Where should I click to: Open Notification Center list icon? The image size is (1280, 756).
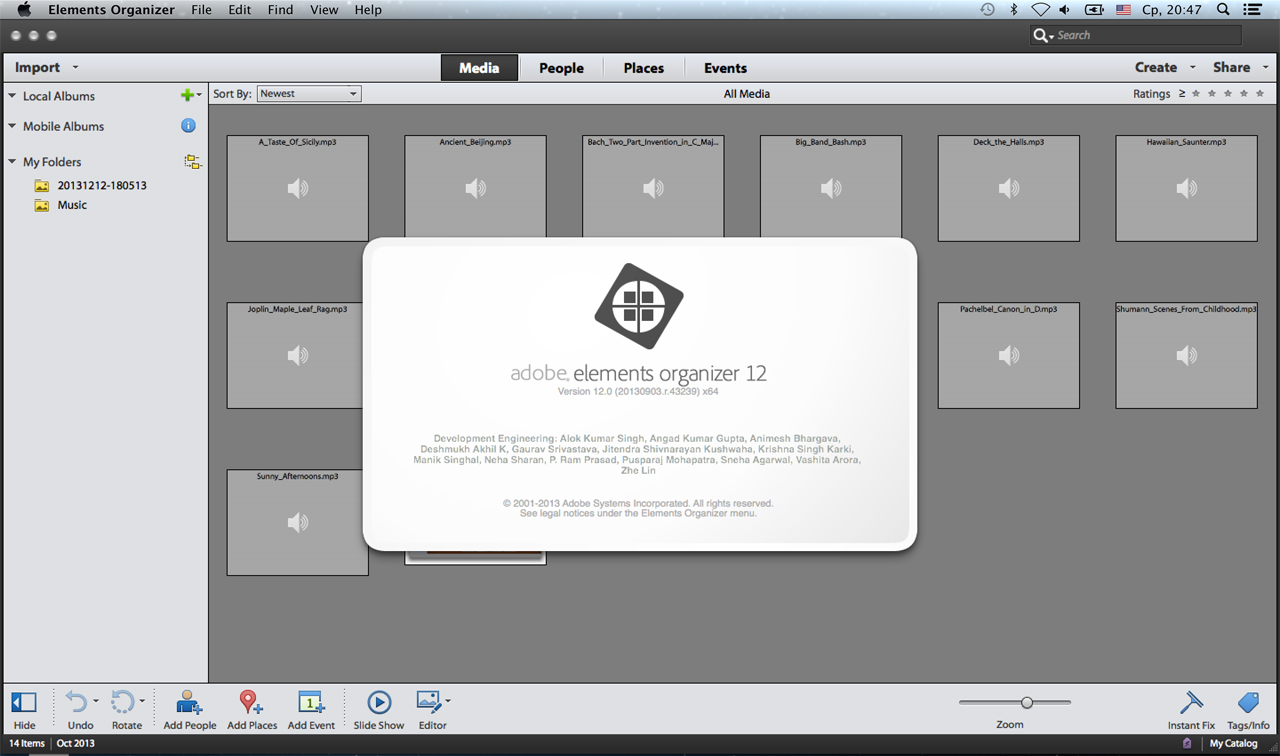click(1252, 9)
